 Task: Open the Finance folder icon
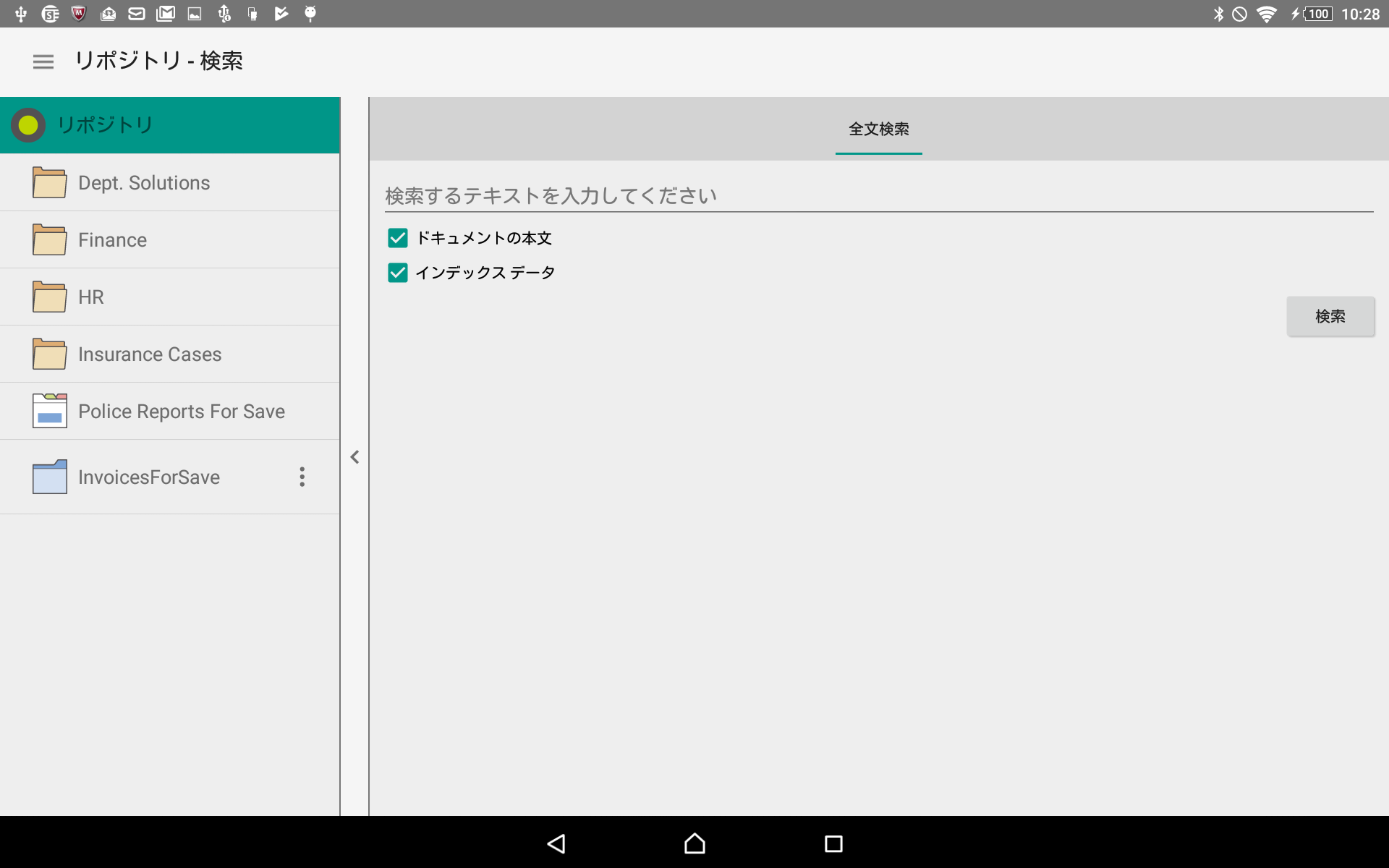coord(50,239)
